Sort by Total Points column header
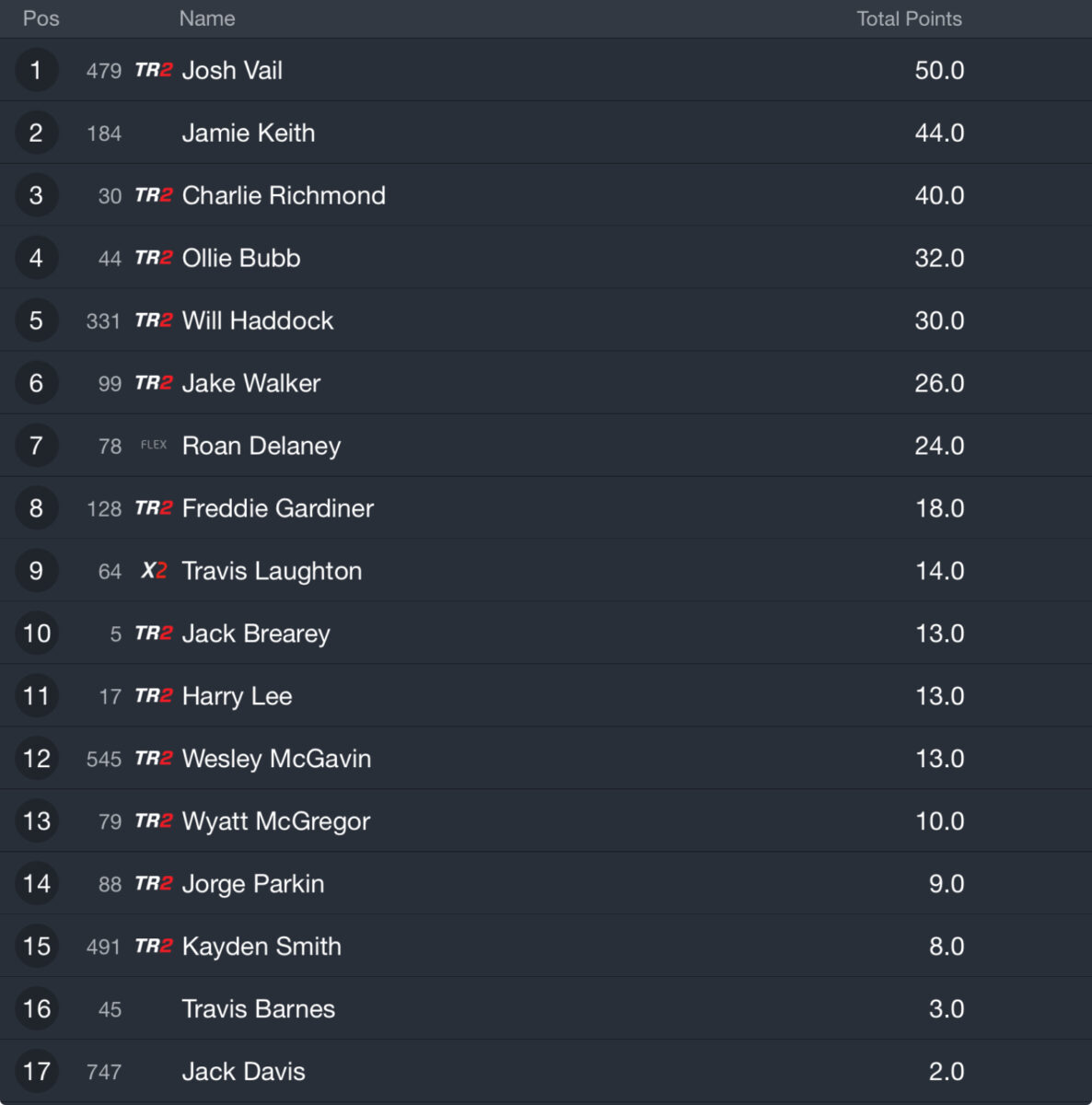 click(909, 18)
